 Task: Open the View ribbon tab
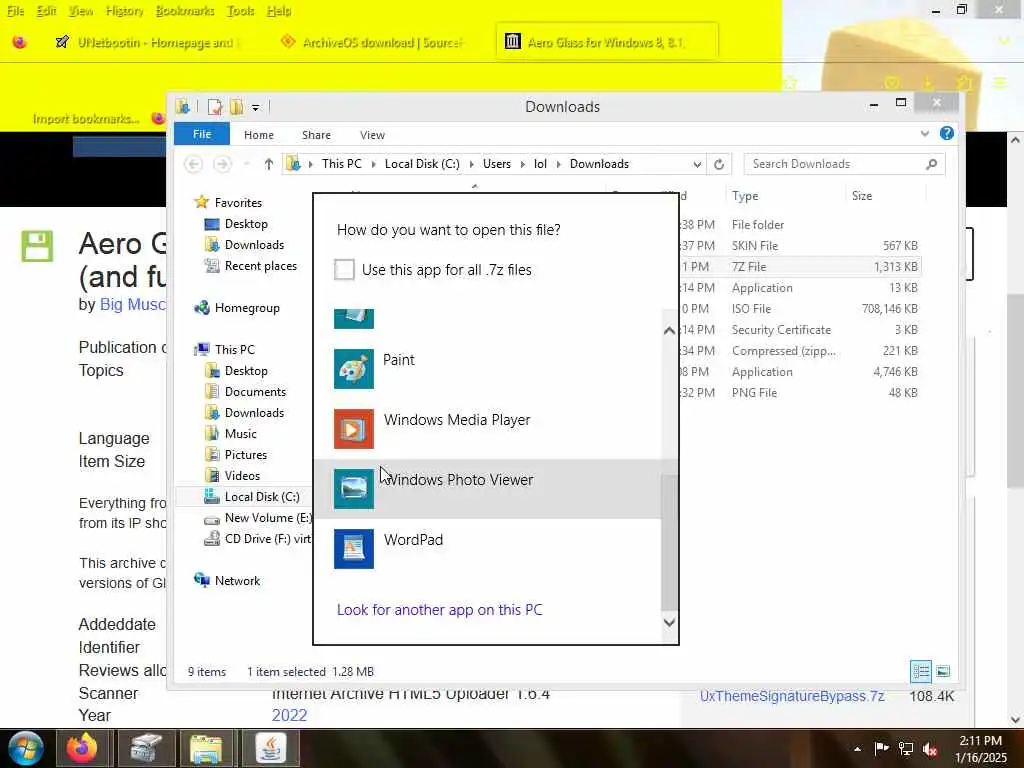pos(372,135)
